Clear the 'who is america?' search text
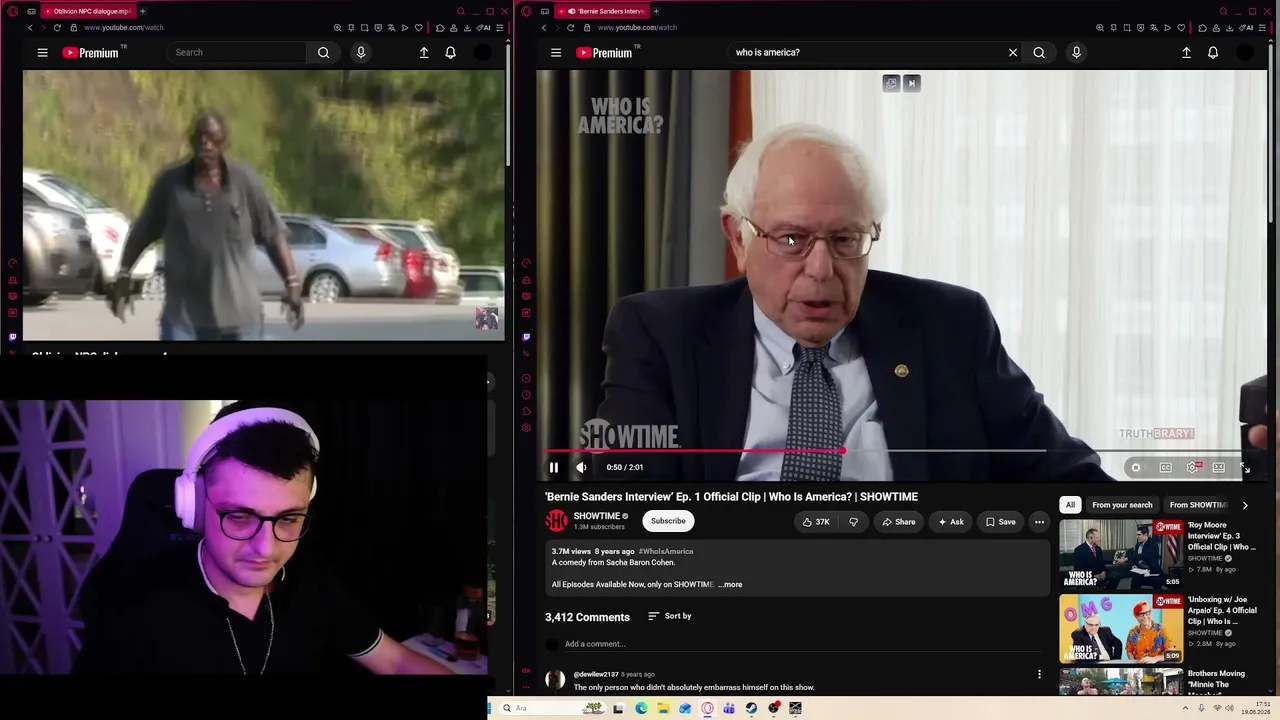1280x720 pixels. [x=1013, y=52]
